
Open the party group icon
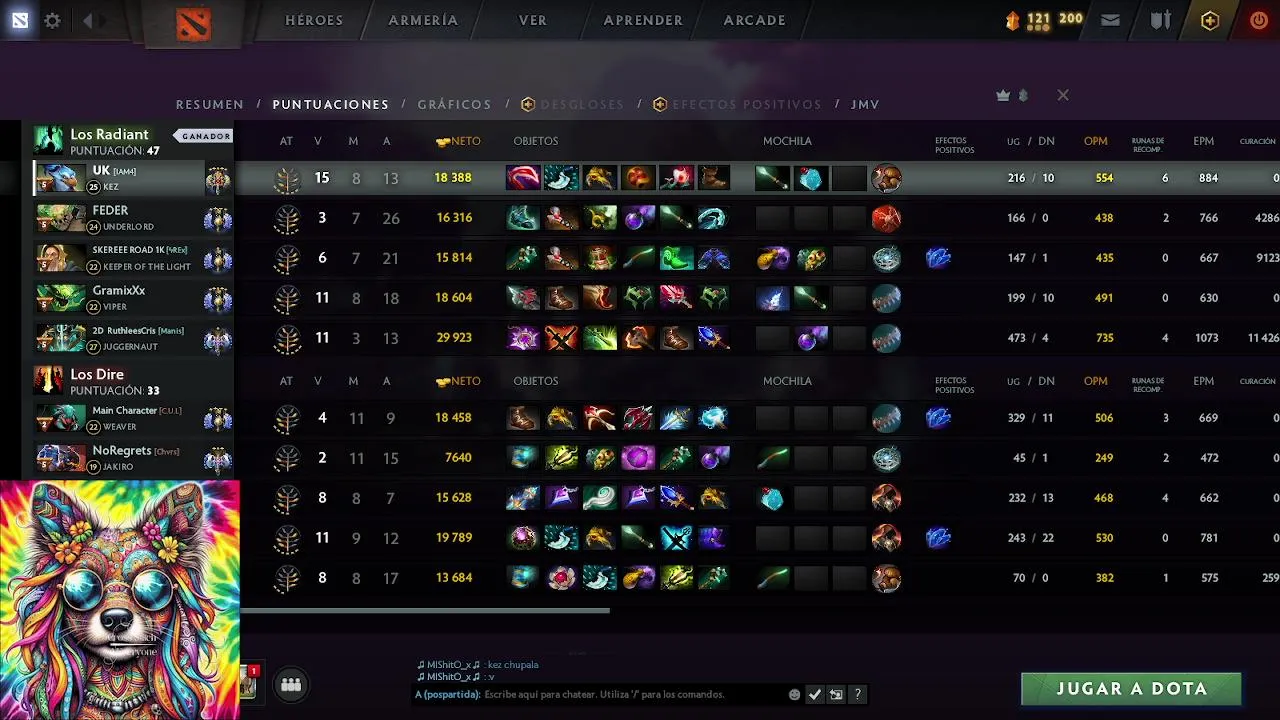pos(291,685)
